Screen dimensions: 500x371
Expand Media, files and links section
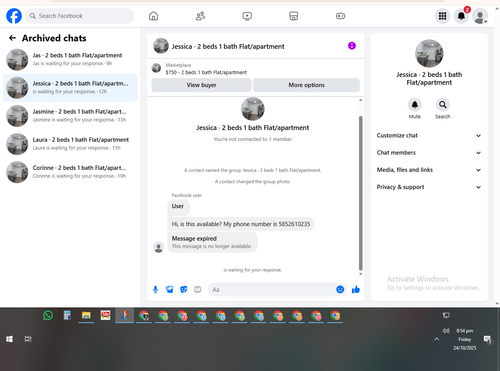(429, 170)
